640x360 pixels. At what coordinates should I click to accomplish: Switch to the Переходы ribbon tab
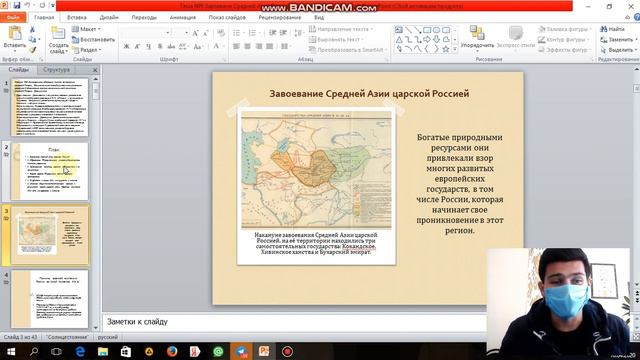tap(144, 17)
